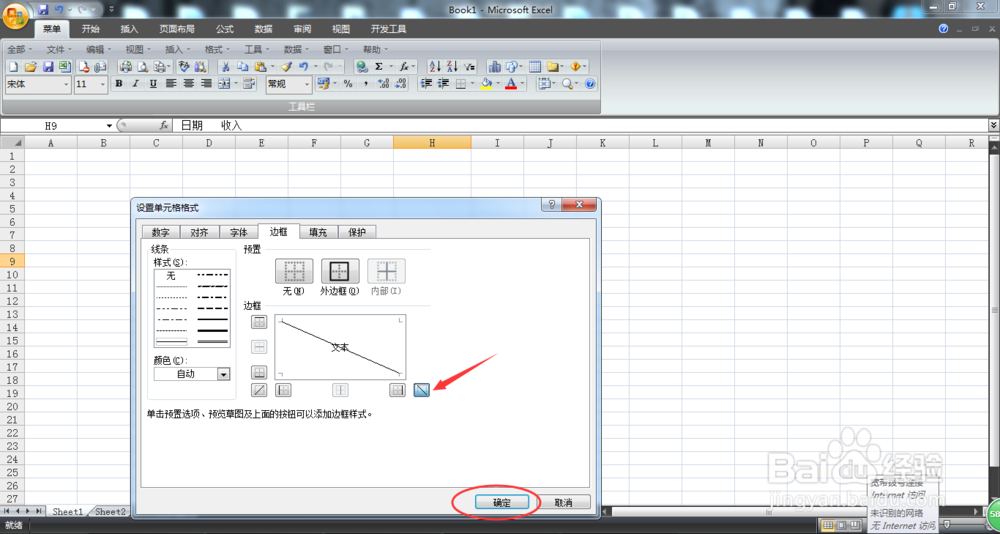This screenshot has height=534, width=1000.
Task: Click the Sort Ascending A-Z icon
Action: coord(435,66)
